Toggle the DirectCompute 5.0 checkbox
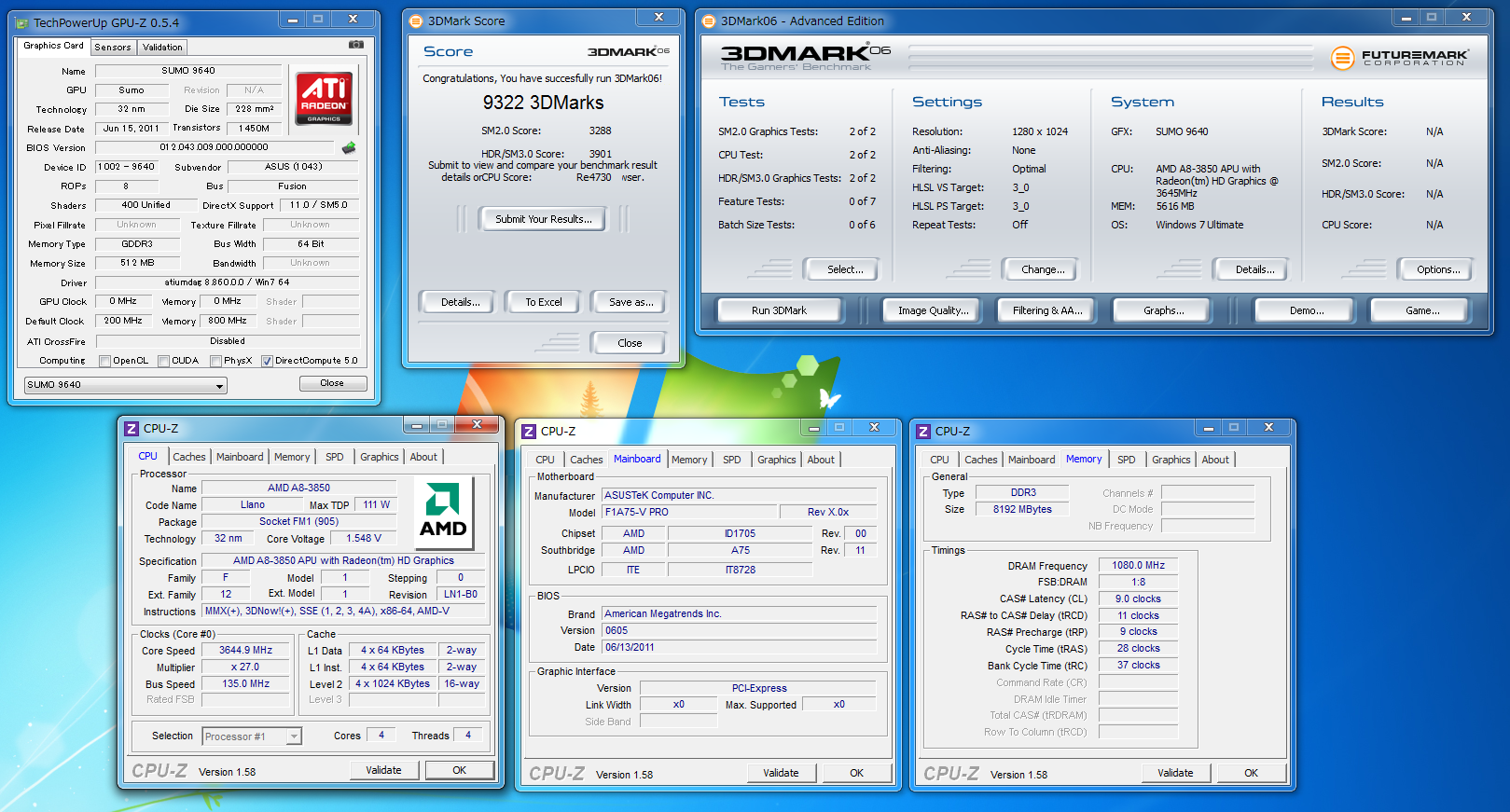The height and width of the screenshot is (812, 1510). click(267, 361)
